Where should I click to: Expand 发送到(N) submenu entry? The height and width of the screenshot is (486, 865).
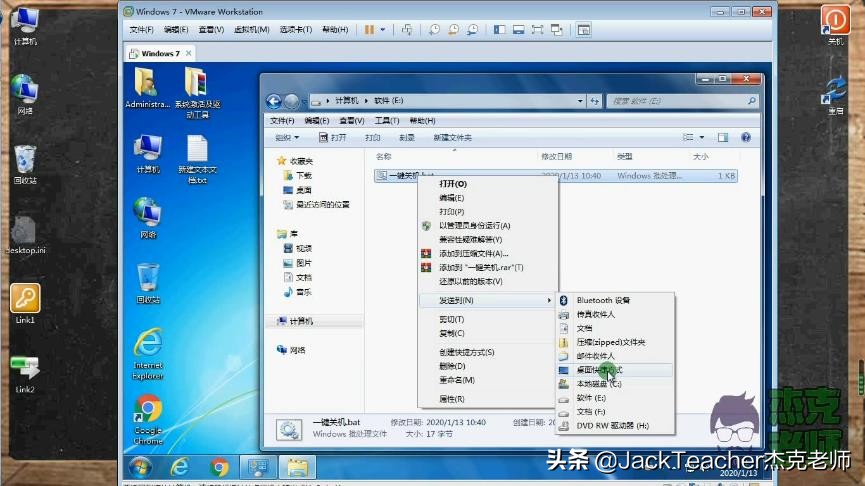coord(488,300)
